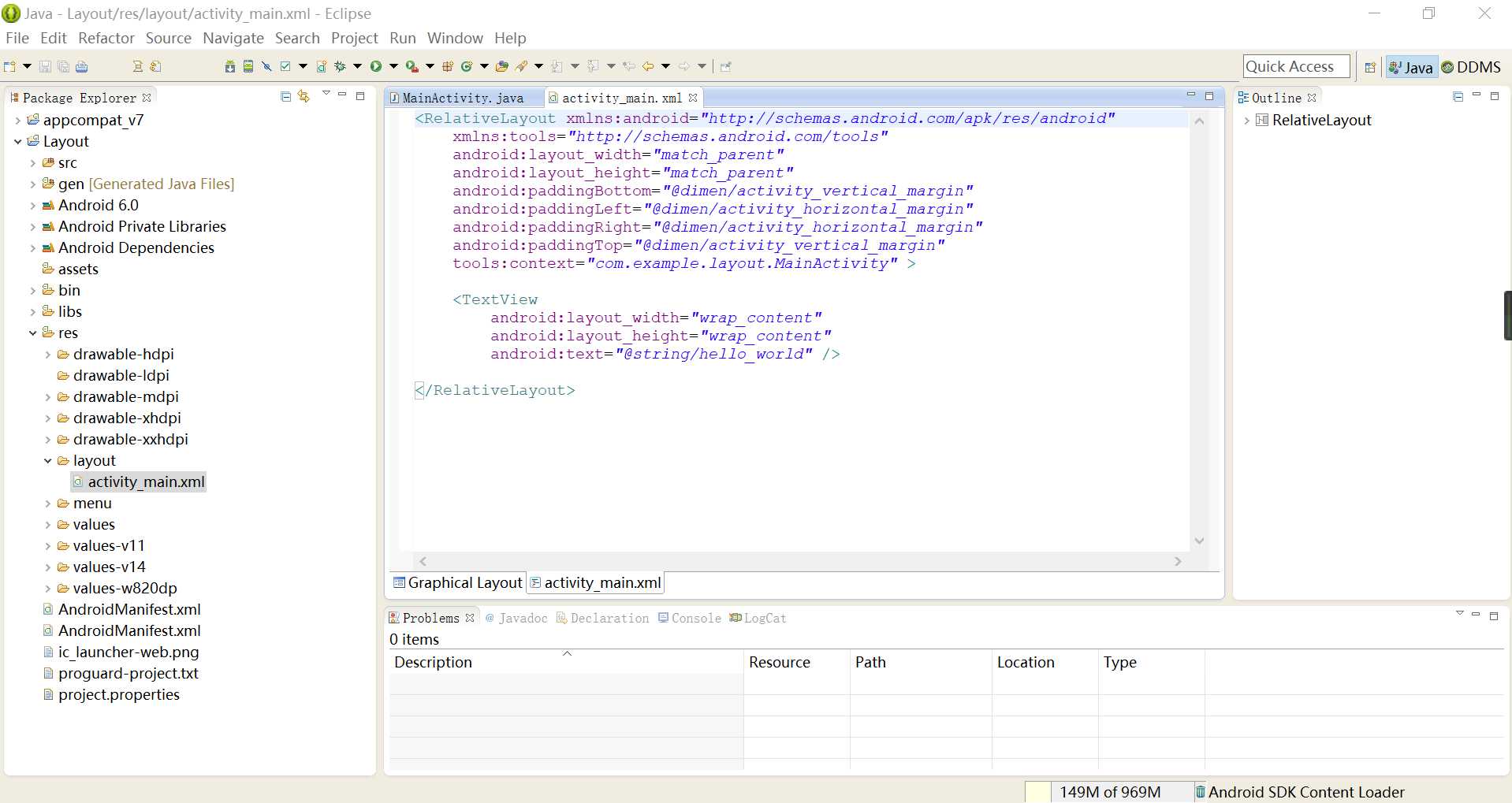Image resolution: width=1512 pixels, height=803 pixels.
Task: Open the Back history dropdown arrow
Action: (665, 66)
